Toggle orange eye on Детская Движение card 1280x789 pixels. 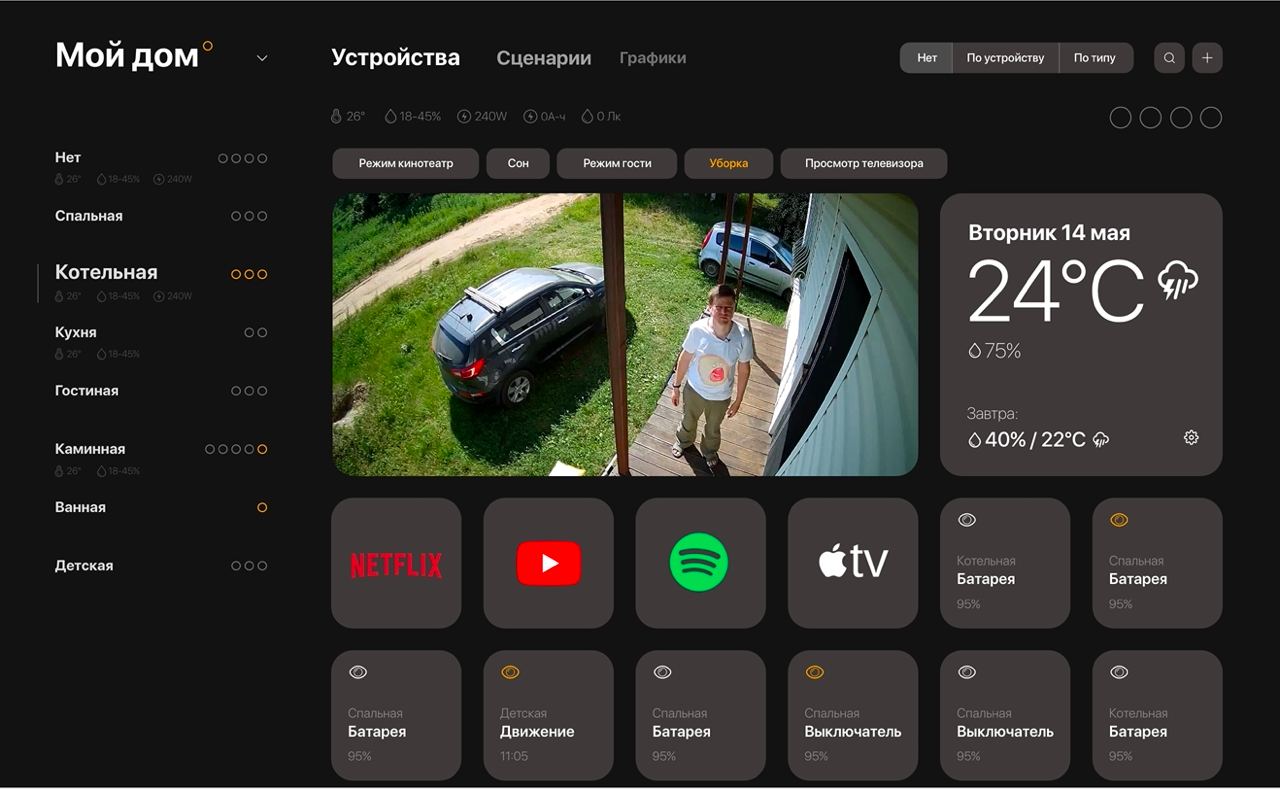[510, 672]
